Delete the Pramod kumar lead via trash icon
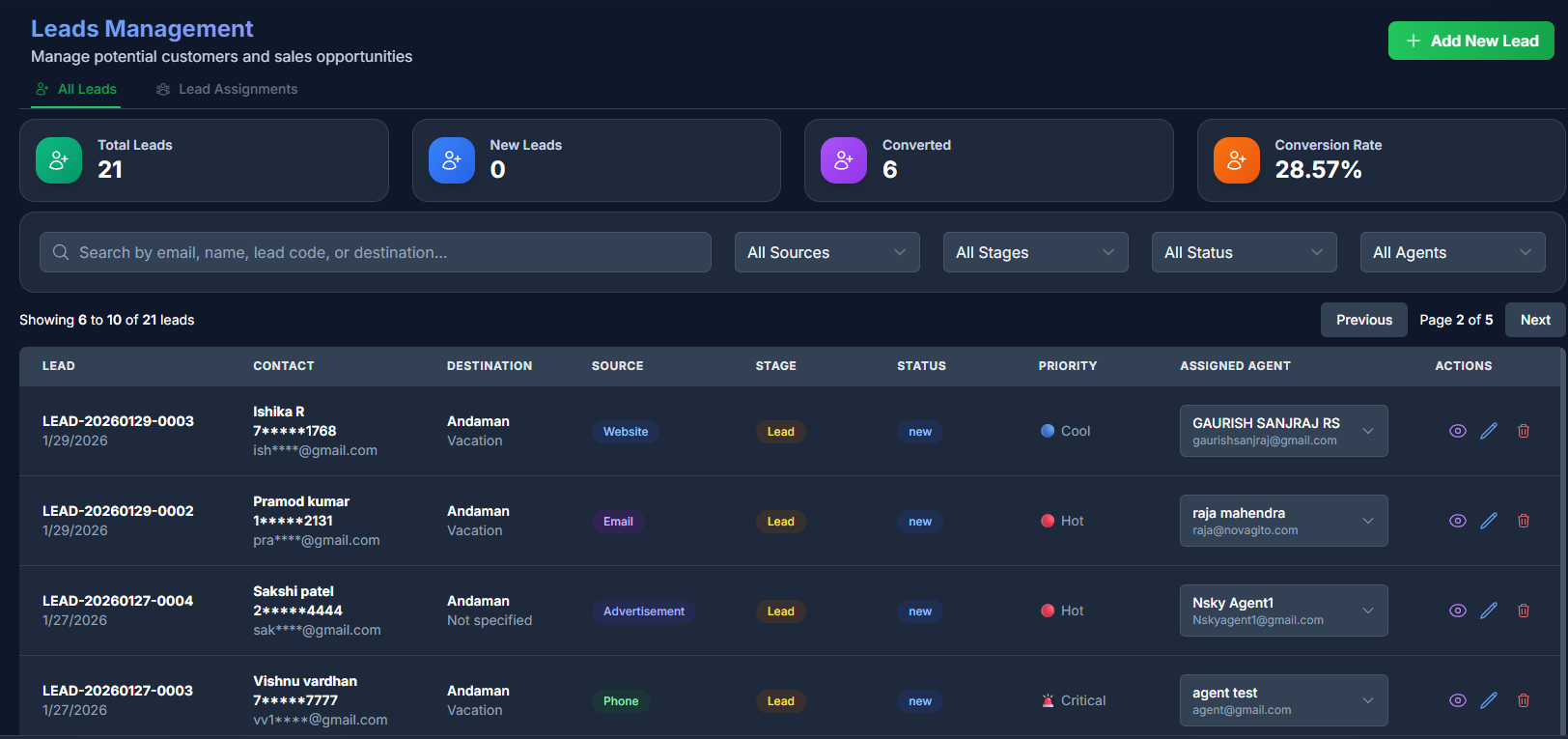The height and width of the screenshot is (739, 1568). (1524, 521)
